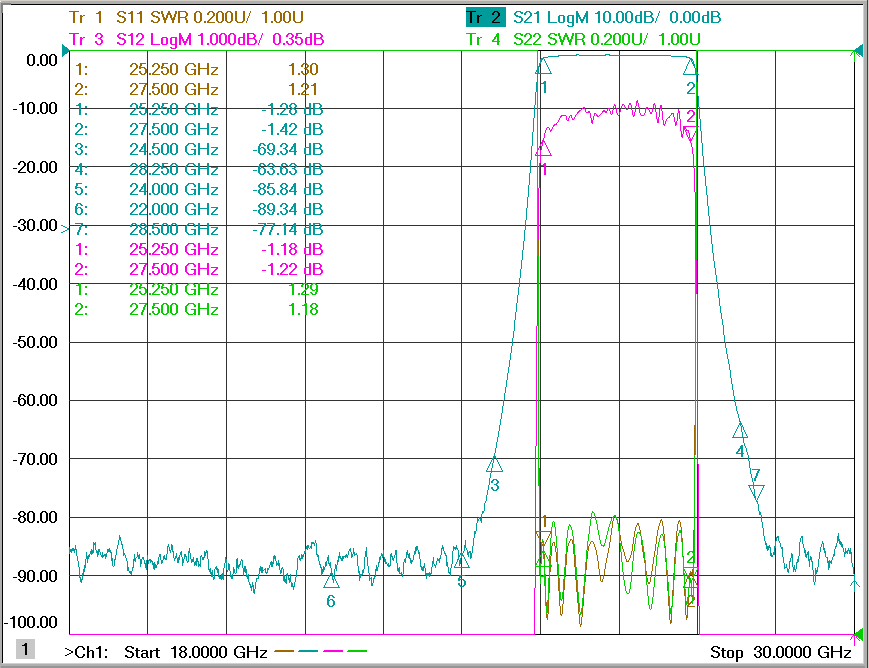Click magenta S12 marker 2 inverted triangle

(690, 133)
